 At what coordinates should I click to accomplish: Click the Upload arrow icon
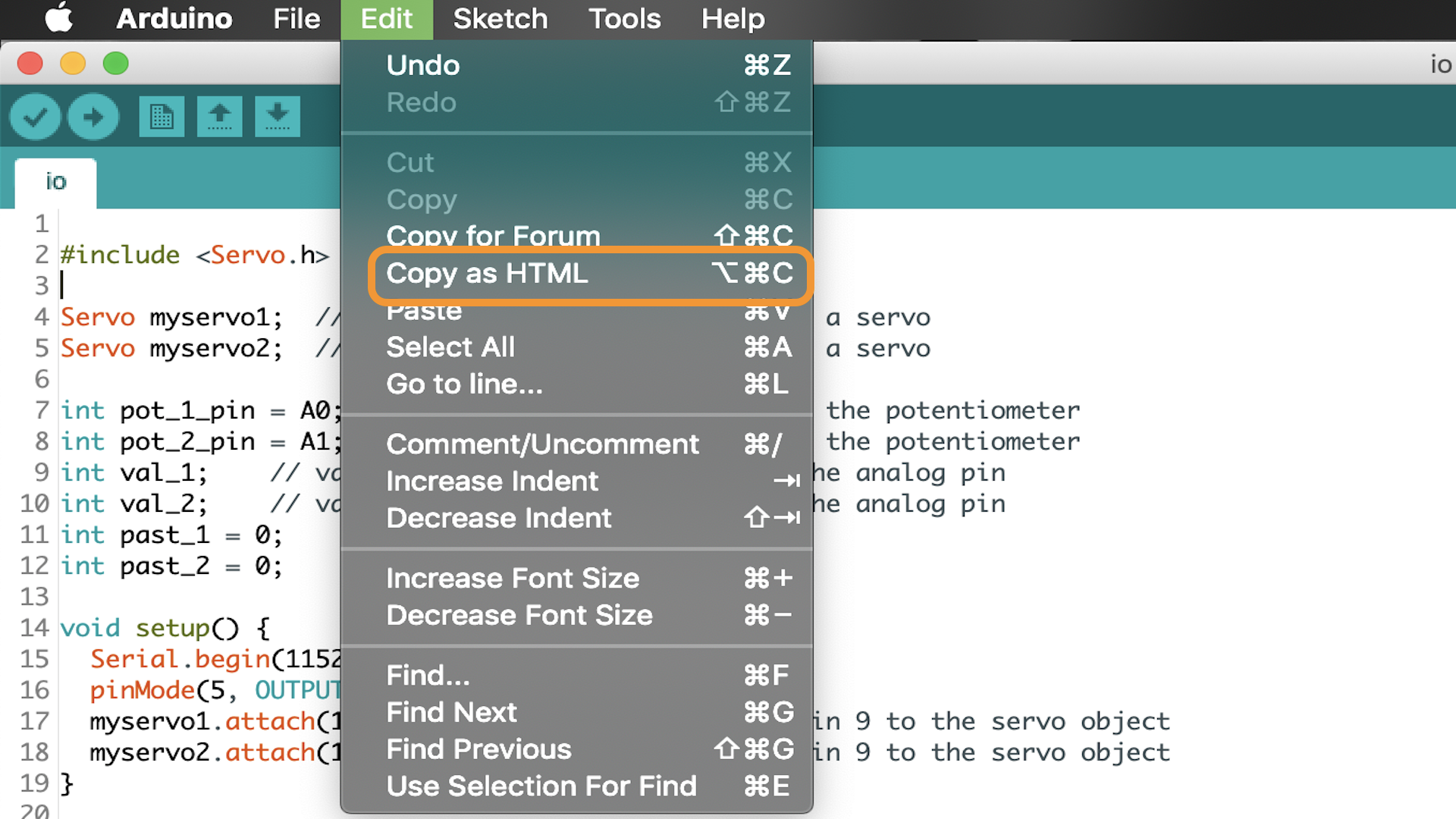pos(93,117)
